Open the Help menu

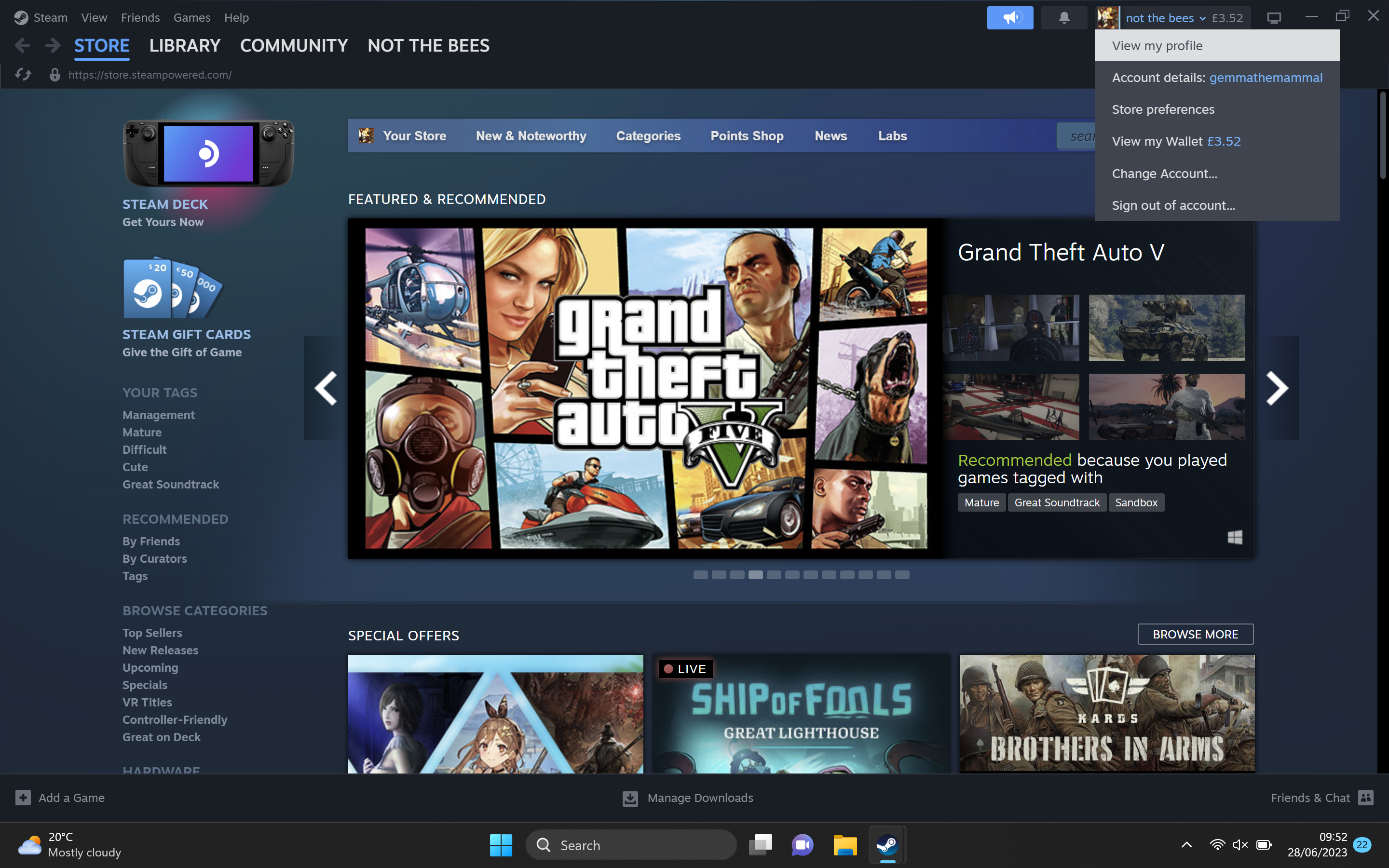pos(236,18)
